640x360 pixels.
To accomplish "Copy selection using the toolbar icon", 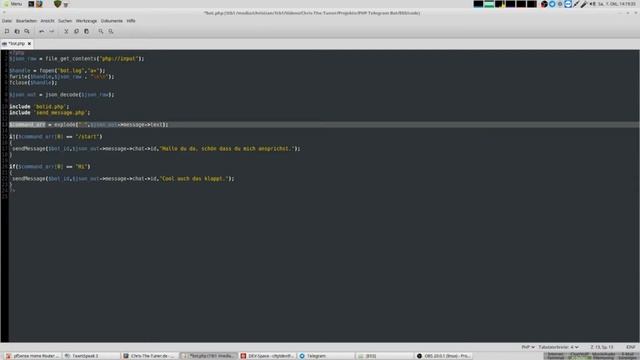I will tap(76, 31).
